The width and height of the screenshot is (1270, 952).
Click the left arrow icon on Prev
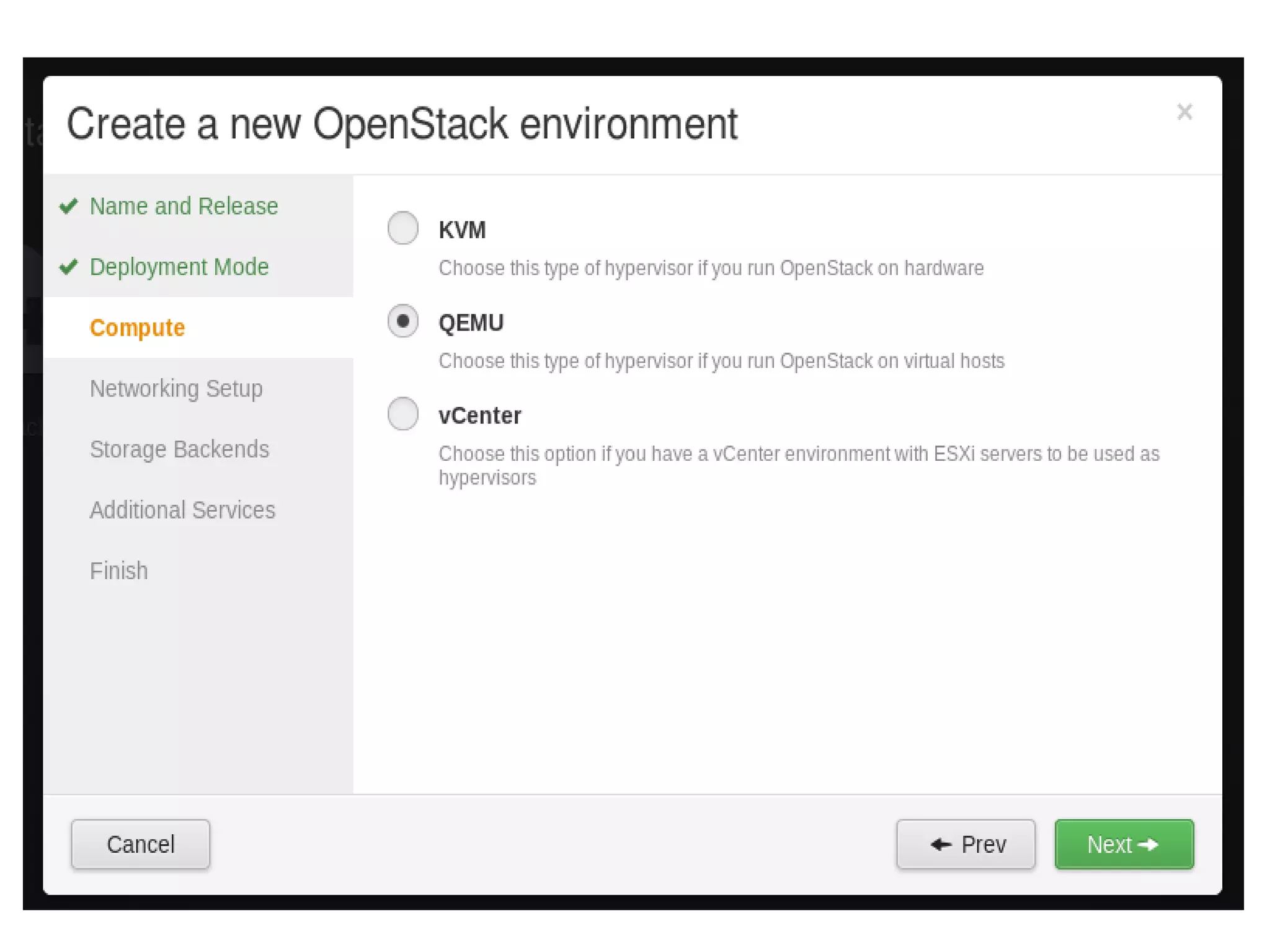(941, 844)
